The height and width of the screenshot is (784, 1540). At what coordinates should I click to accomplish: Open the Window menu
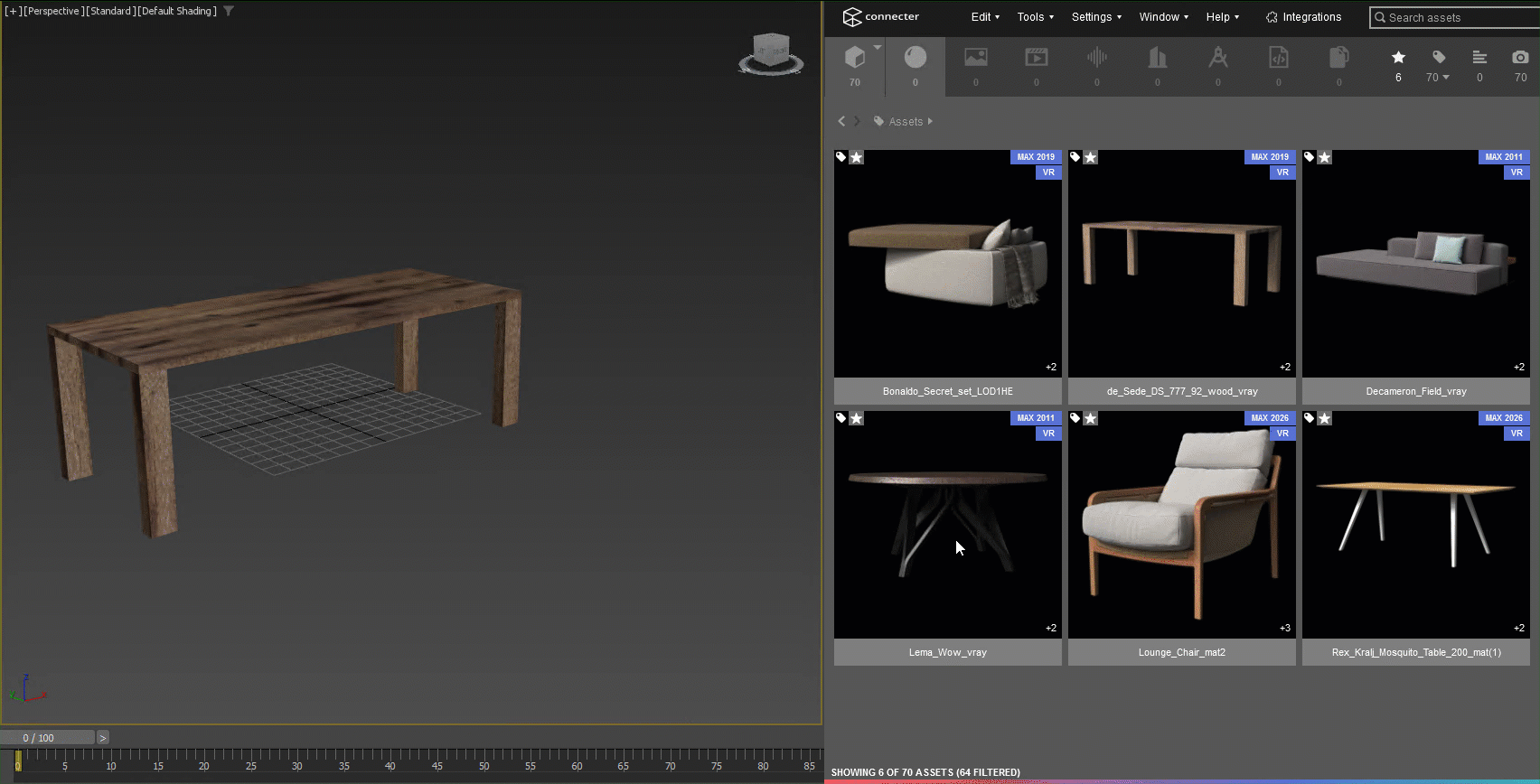pyautogui.click(x=1163, y=17)
